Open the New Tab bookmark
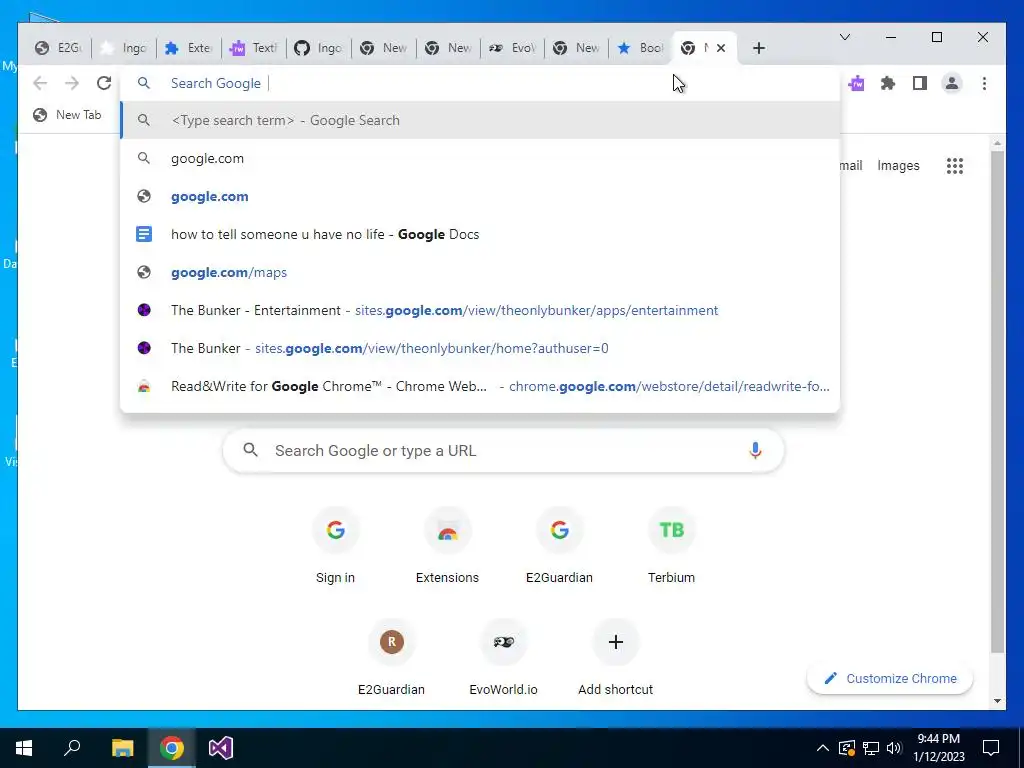Viewport: 1024px width, 768px height. [68, 115]
